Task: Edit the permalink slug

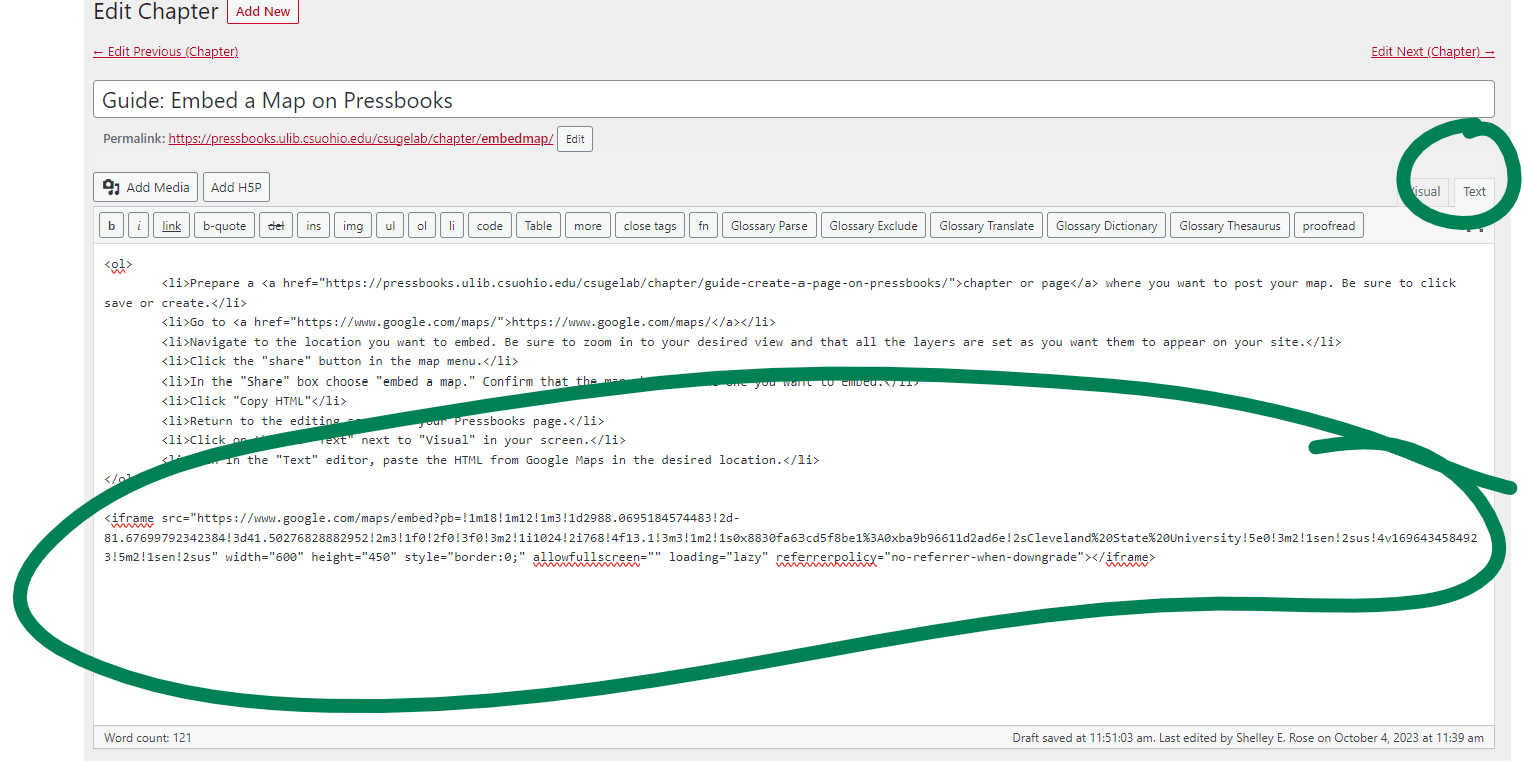Action: click(575, 139)
